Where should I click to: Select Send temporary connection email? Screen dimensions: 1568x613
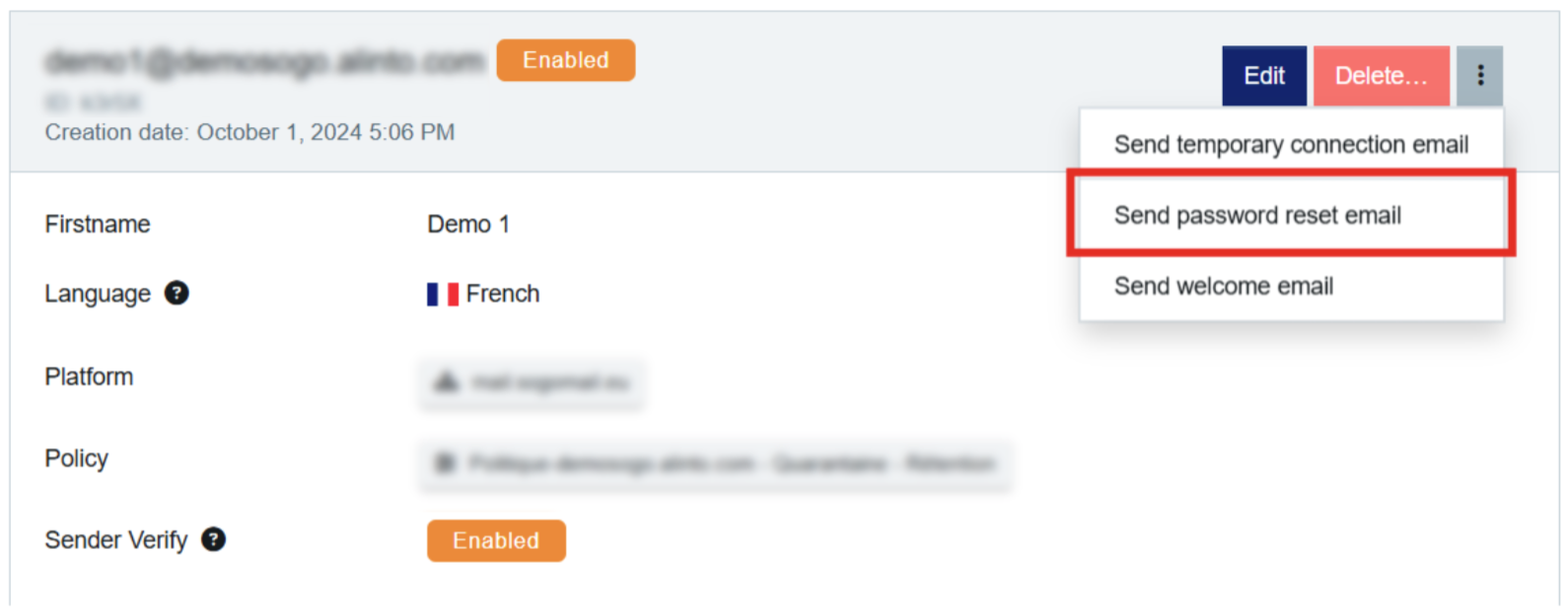1290,145
